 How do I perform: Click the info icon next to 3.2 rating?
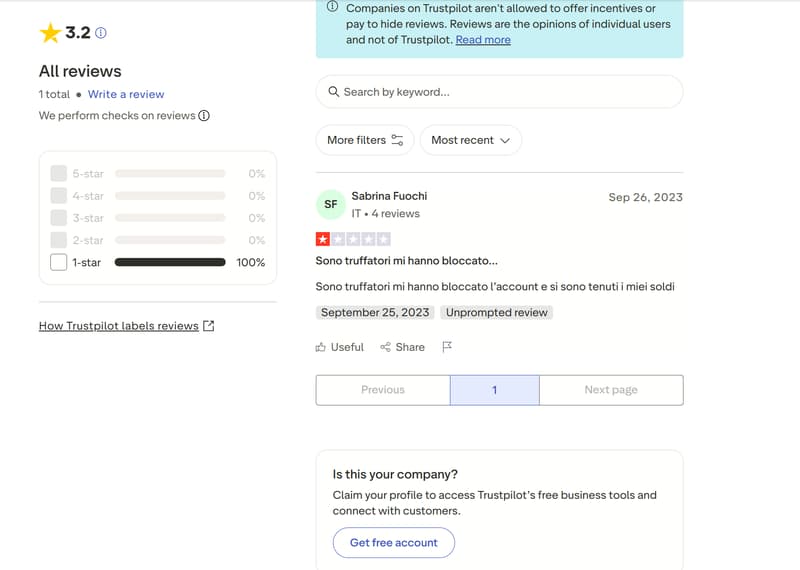[x=101, y=33]
